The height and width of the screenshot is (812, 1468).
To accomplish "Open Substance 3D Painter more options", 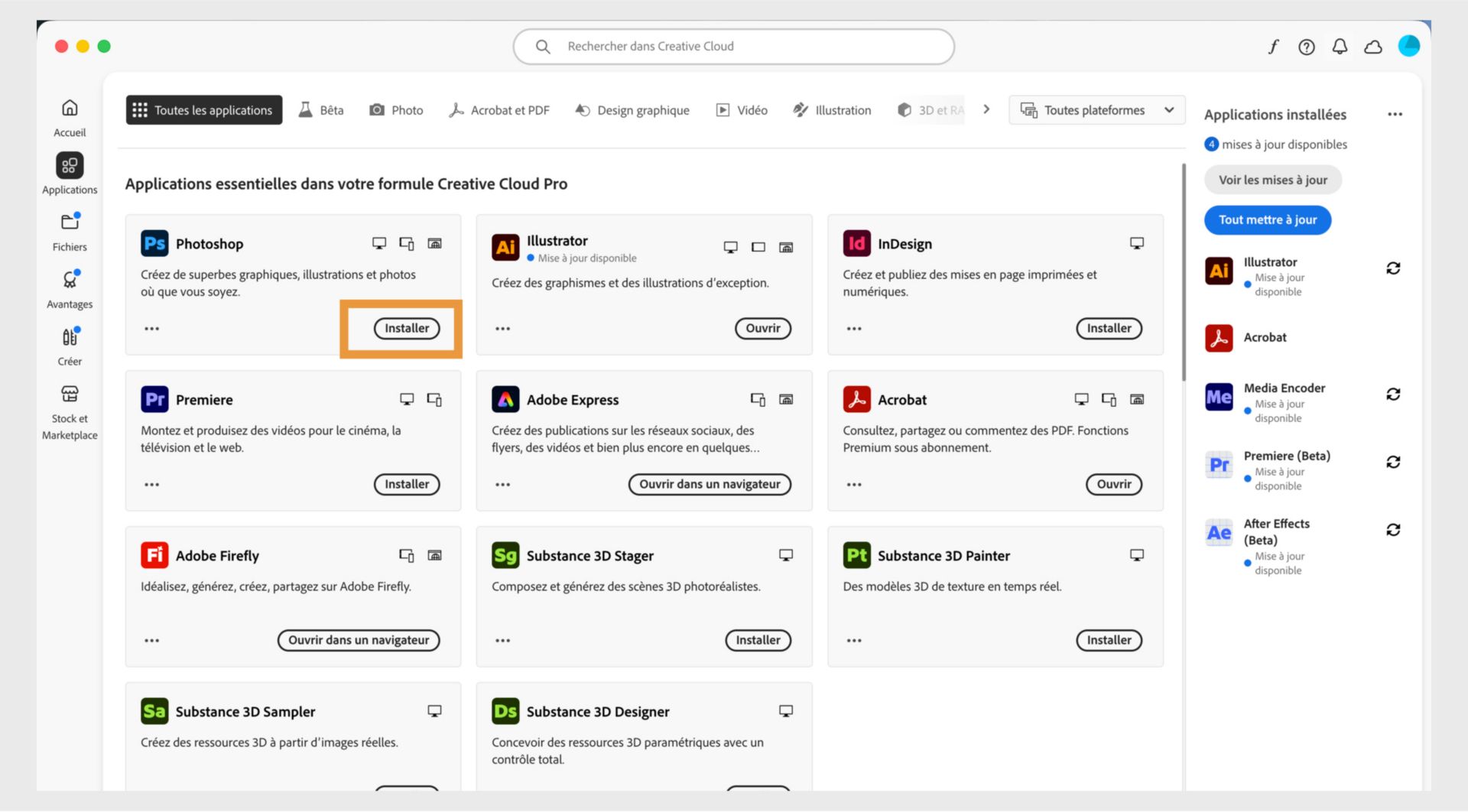I will (854, 641).
